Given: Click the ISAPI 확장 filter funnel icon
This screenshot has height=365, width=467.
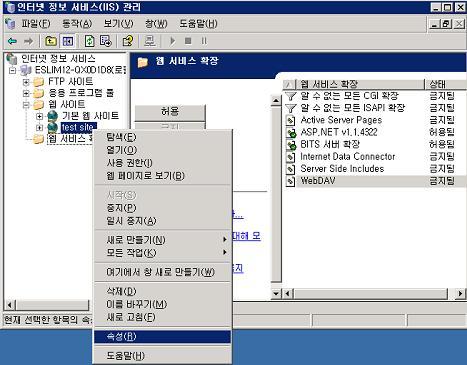Looking at the screenshot, I should coord(291,108).
